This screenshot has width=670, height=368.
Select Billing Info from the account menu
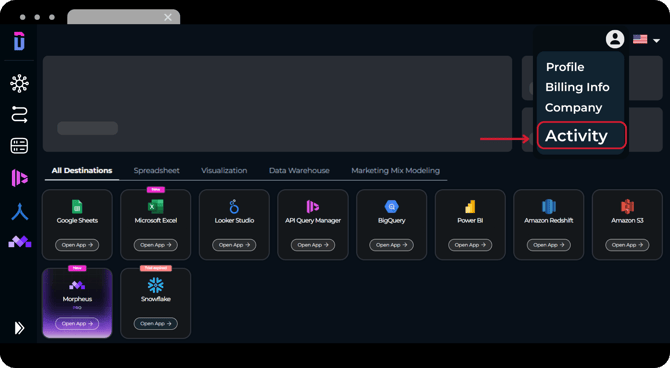577,87
